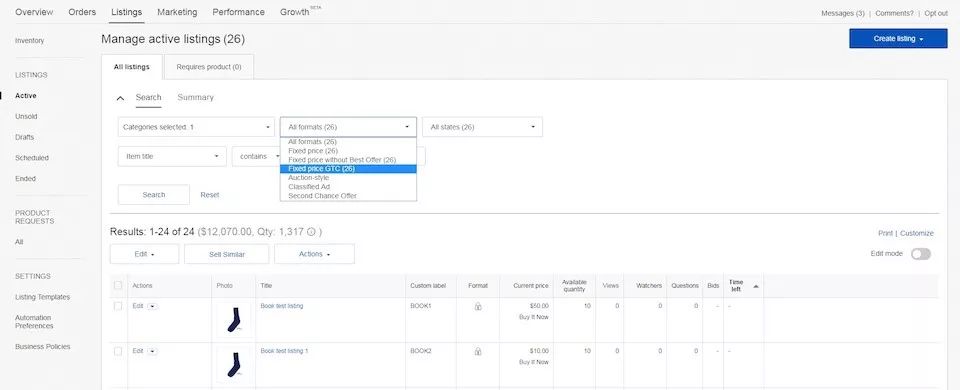Click the Reset link next to Search
The width and height of the screenshot is (960, 390).
[x=209, y=195]
